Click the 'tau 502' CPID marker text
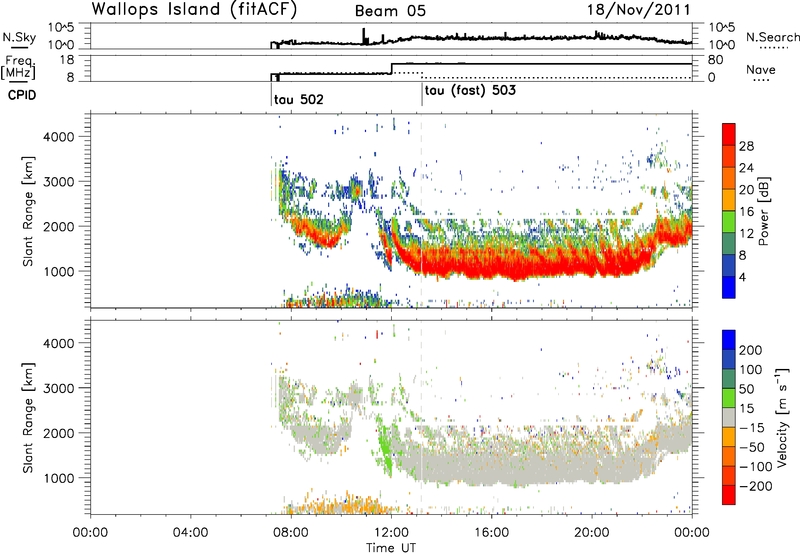This screenshot has width=800, height=554. point(298,99)
